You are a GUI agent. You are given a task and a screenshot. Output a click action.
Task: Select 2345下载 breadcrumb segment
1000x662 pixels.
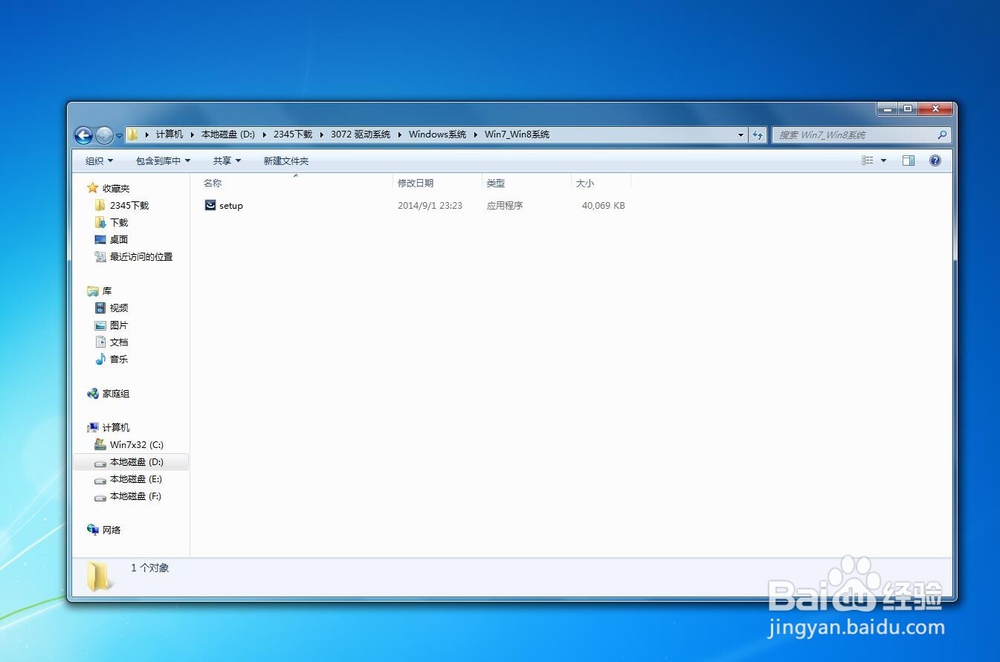point(293,135)
